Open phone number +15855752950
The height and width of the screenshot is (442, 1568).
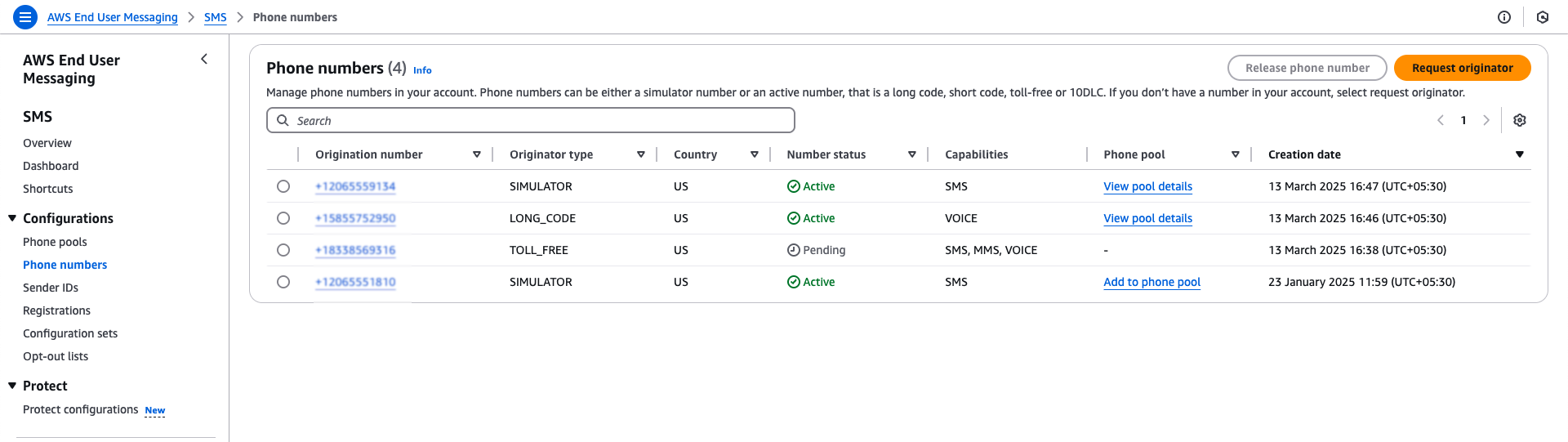coord(355,218)
